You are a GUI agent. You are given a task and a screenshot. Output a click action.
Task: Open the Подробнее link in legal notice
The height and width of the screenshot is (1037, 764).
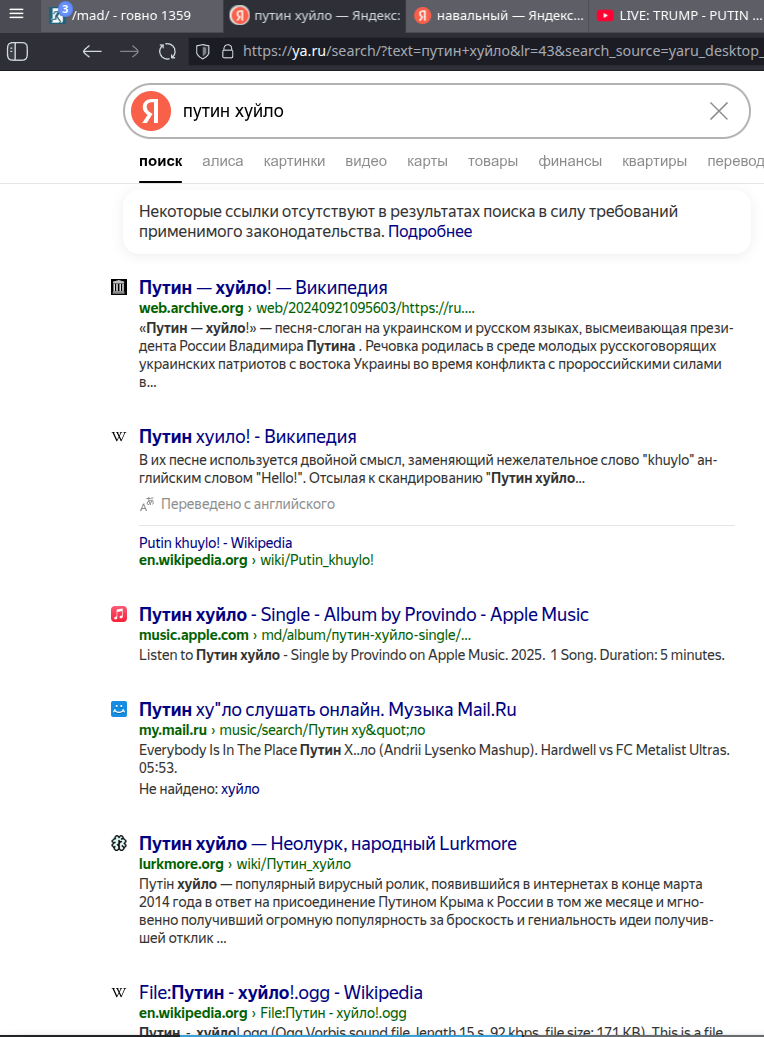[x=430, y=231]
